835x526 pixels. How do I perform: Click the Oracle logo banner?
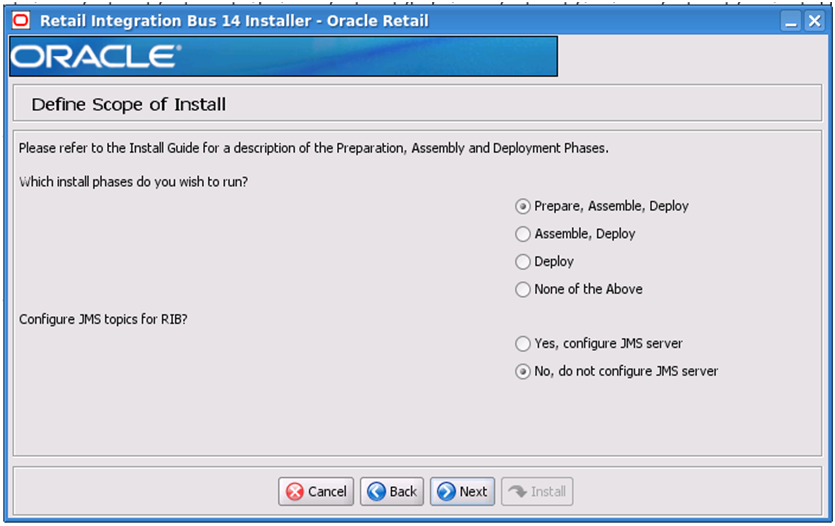point(283,56)
